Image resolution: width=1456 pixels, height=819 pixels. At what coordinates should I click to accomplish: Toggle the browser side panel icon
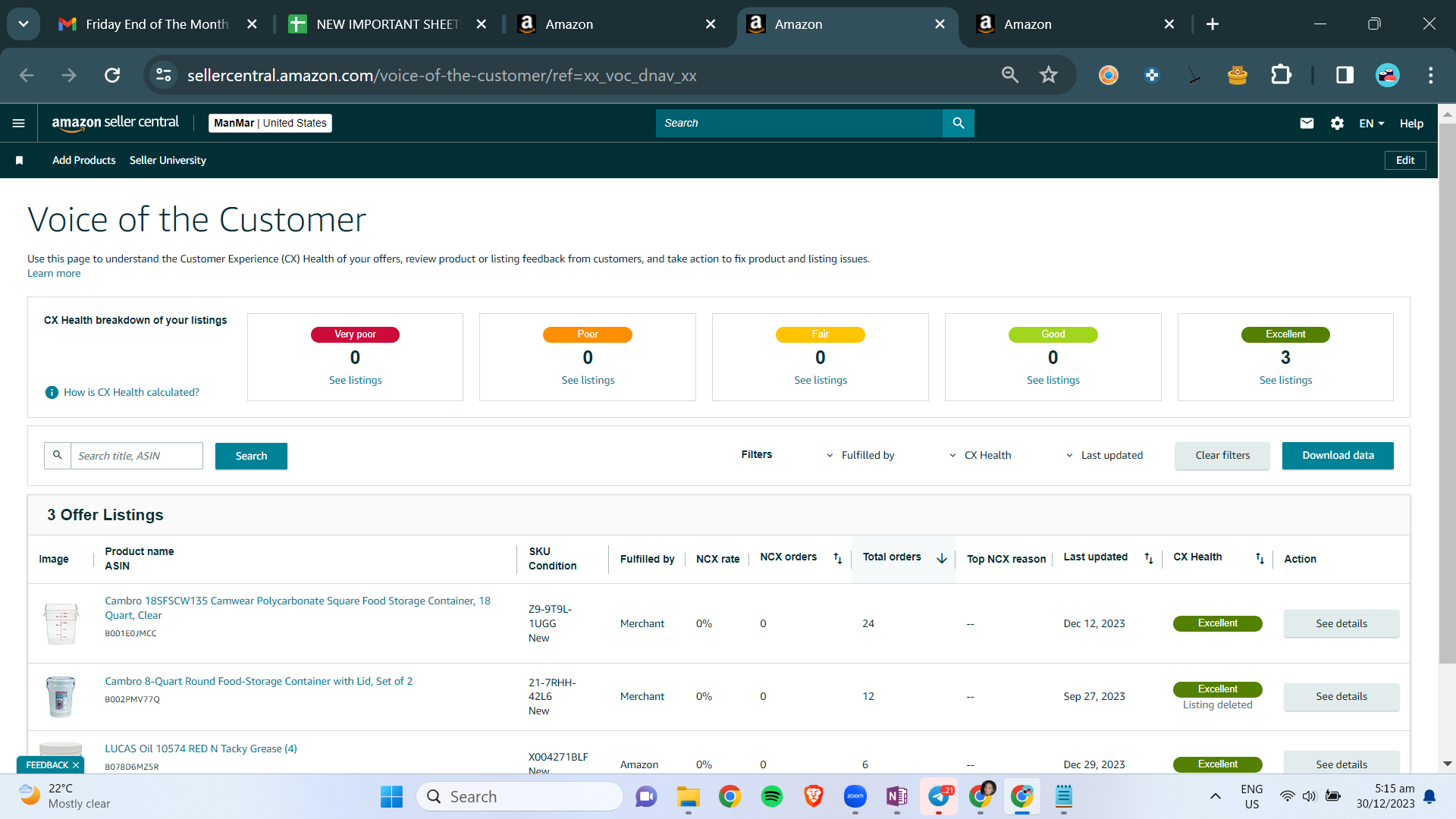click(1345, 75)
